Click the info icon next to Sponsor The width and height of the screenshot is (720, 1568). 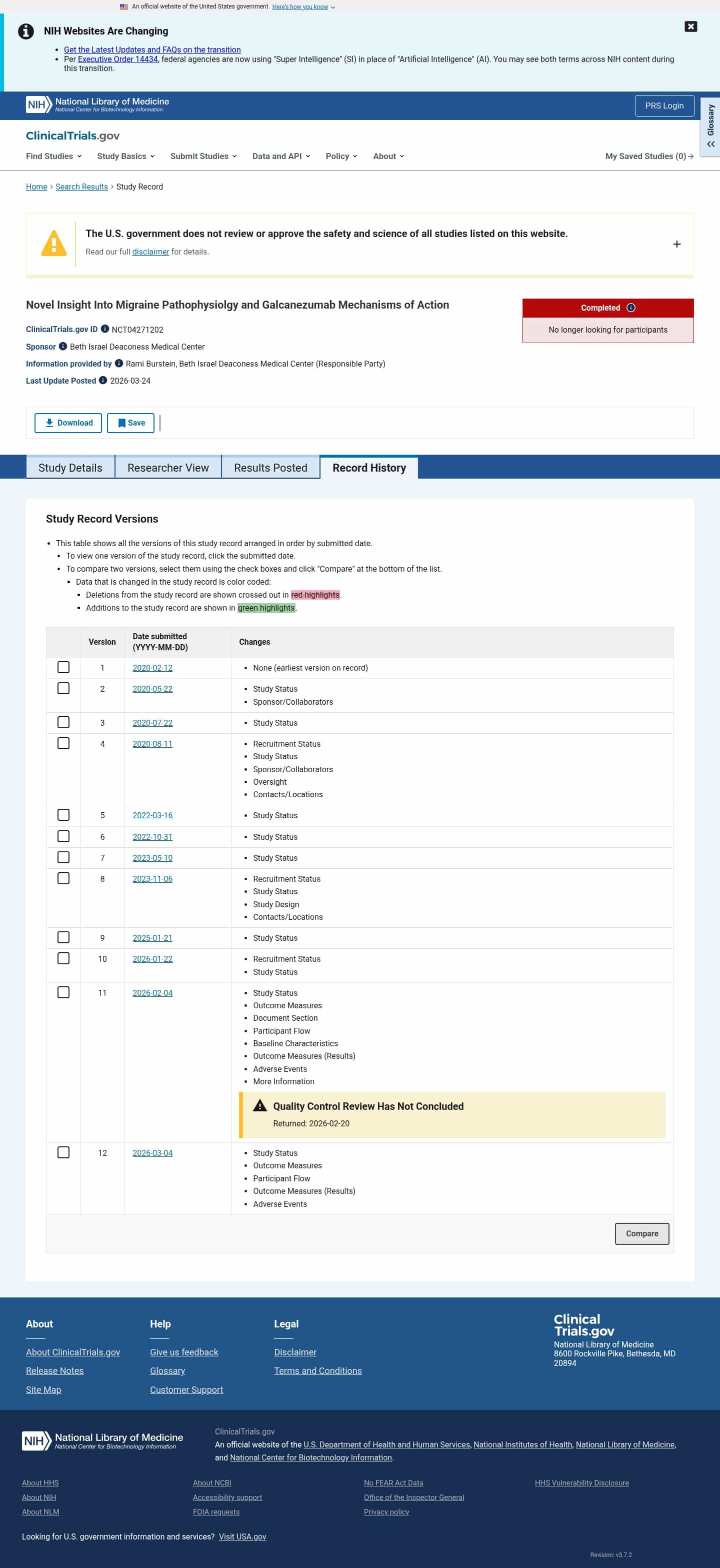coord(62,346)
